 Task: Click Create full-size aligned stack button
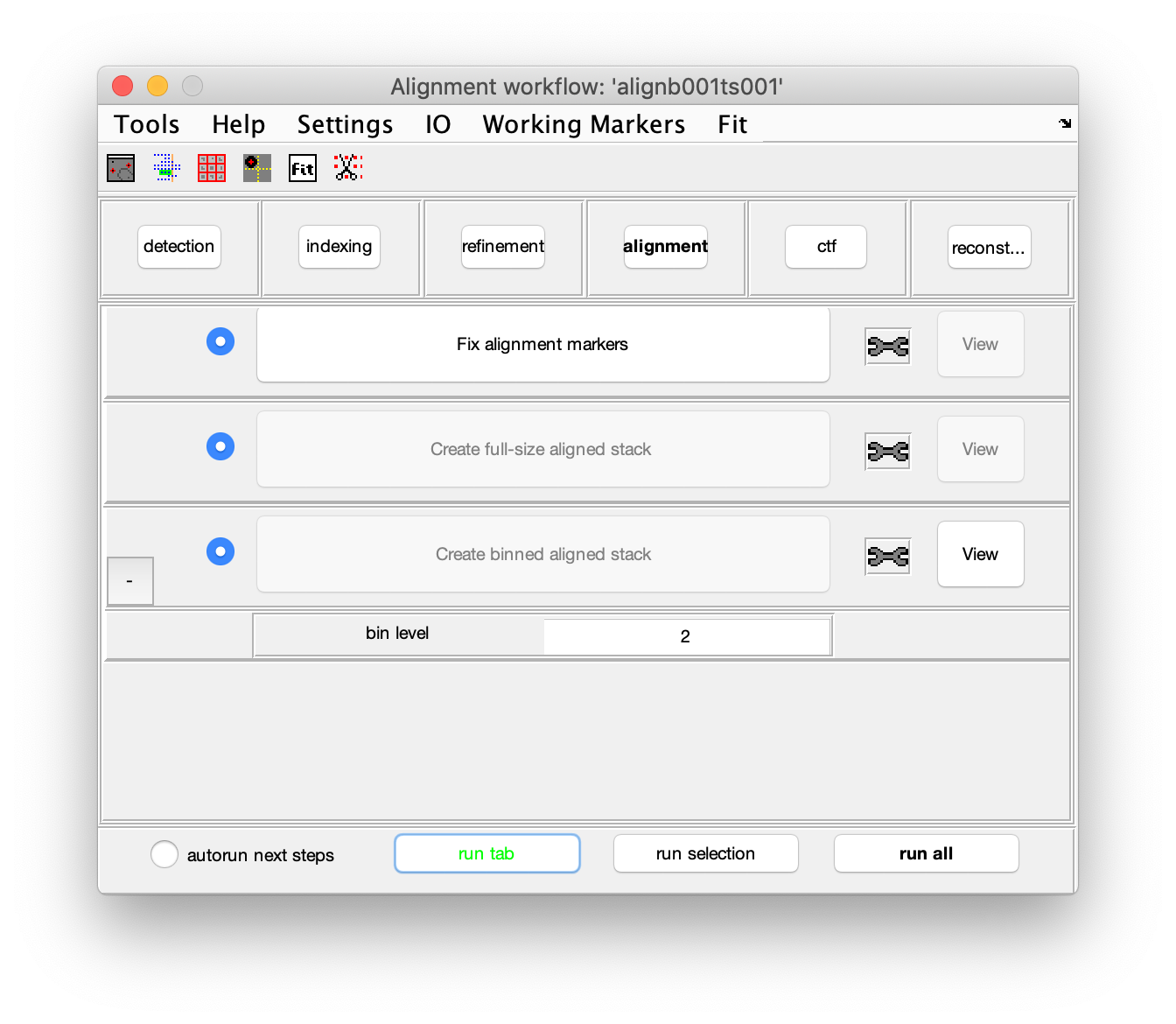[543, 449]
